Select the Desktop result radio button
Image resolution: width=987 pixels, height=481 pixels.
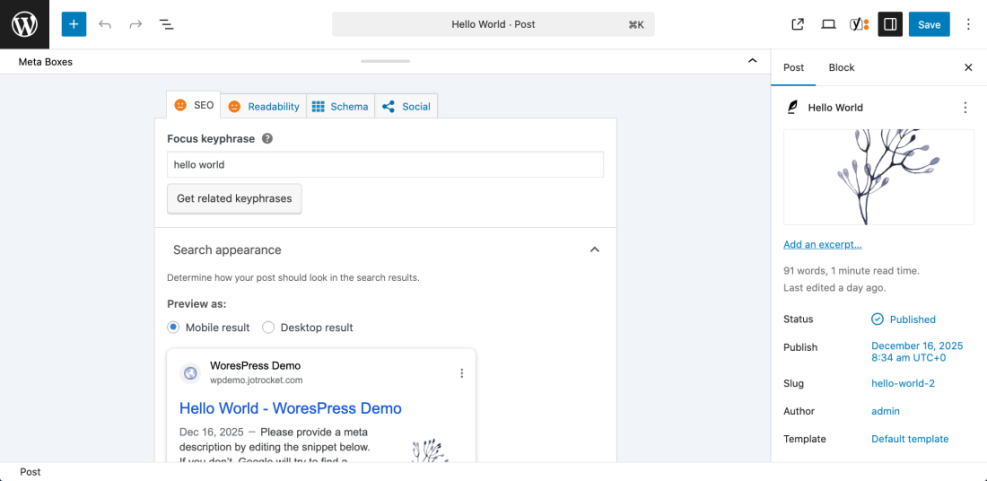(268, 327)
